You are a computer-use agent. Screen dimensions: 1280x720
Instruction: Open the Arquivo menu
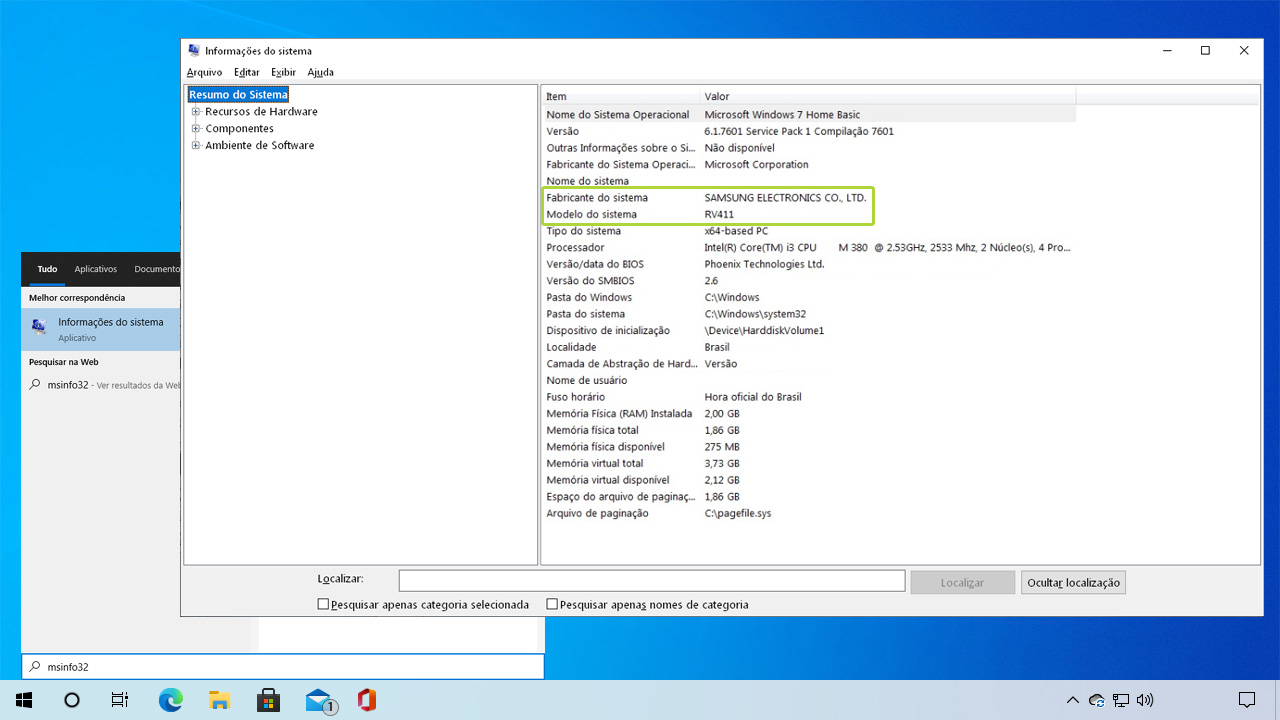click(x=204, y=72)
